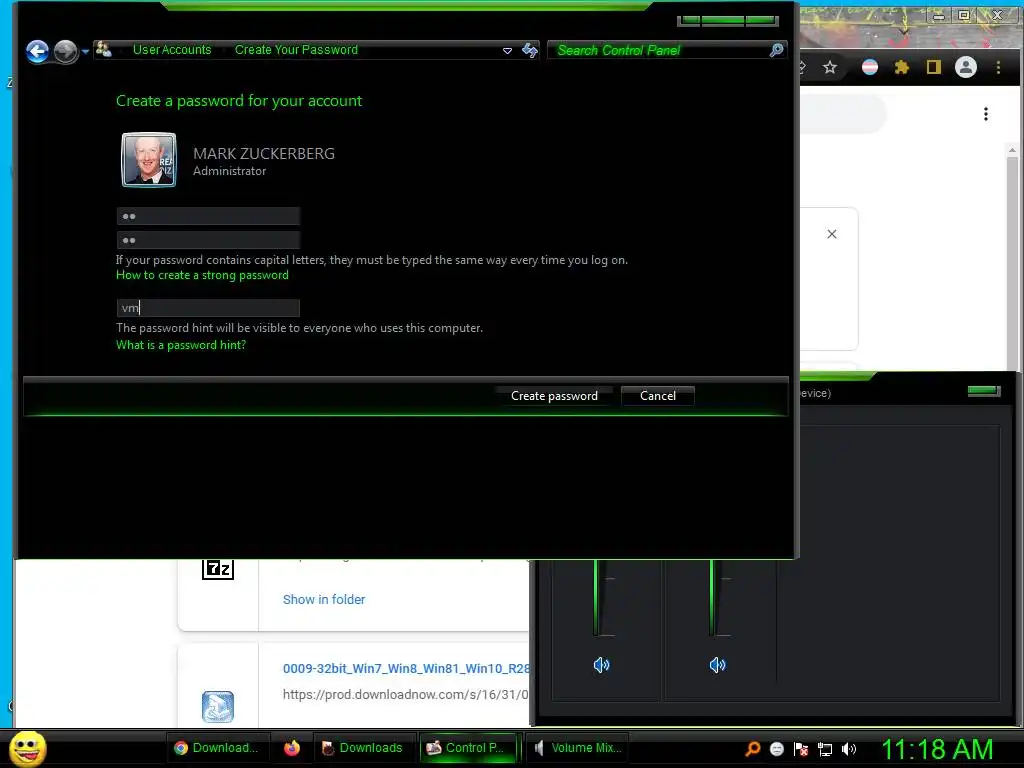
Task: Select Create Your Password breadcrumb
Action: (296, 50)
